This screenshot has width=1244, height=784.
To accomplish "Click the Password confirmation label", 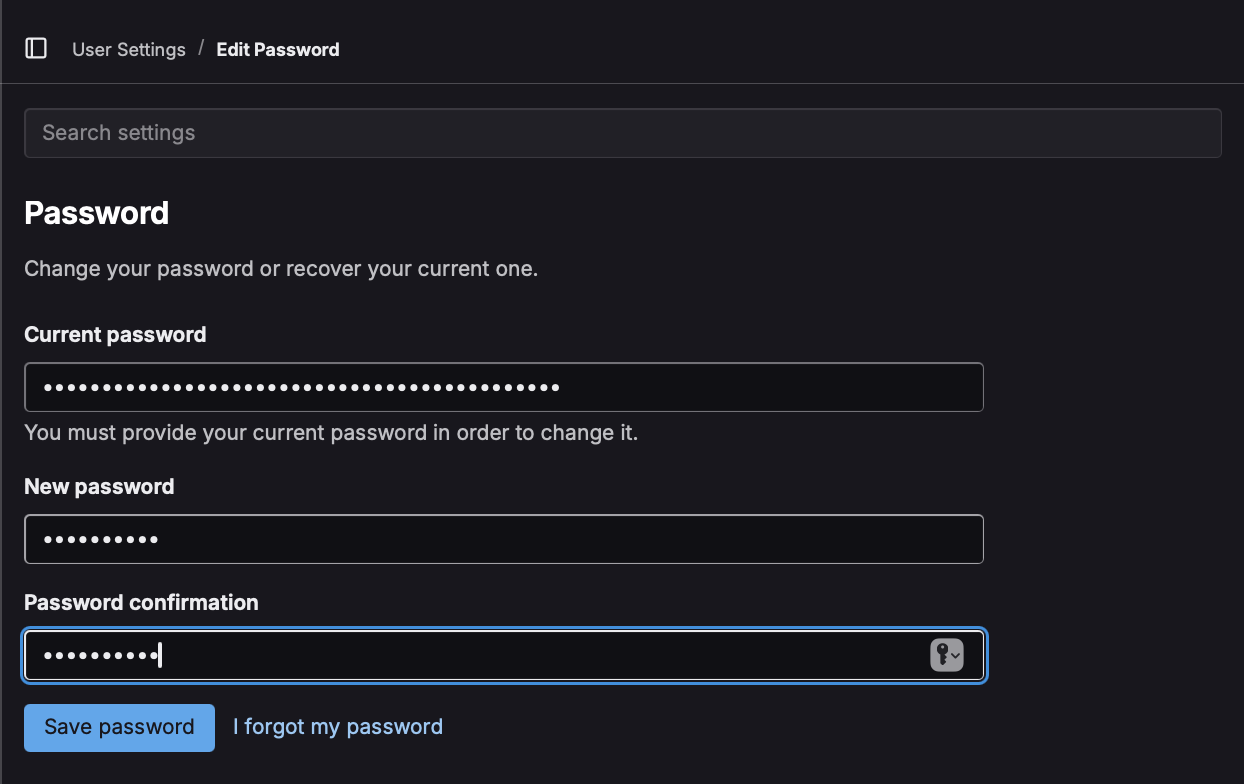I will click(x=141, y=603).
